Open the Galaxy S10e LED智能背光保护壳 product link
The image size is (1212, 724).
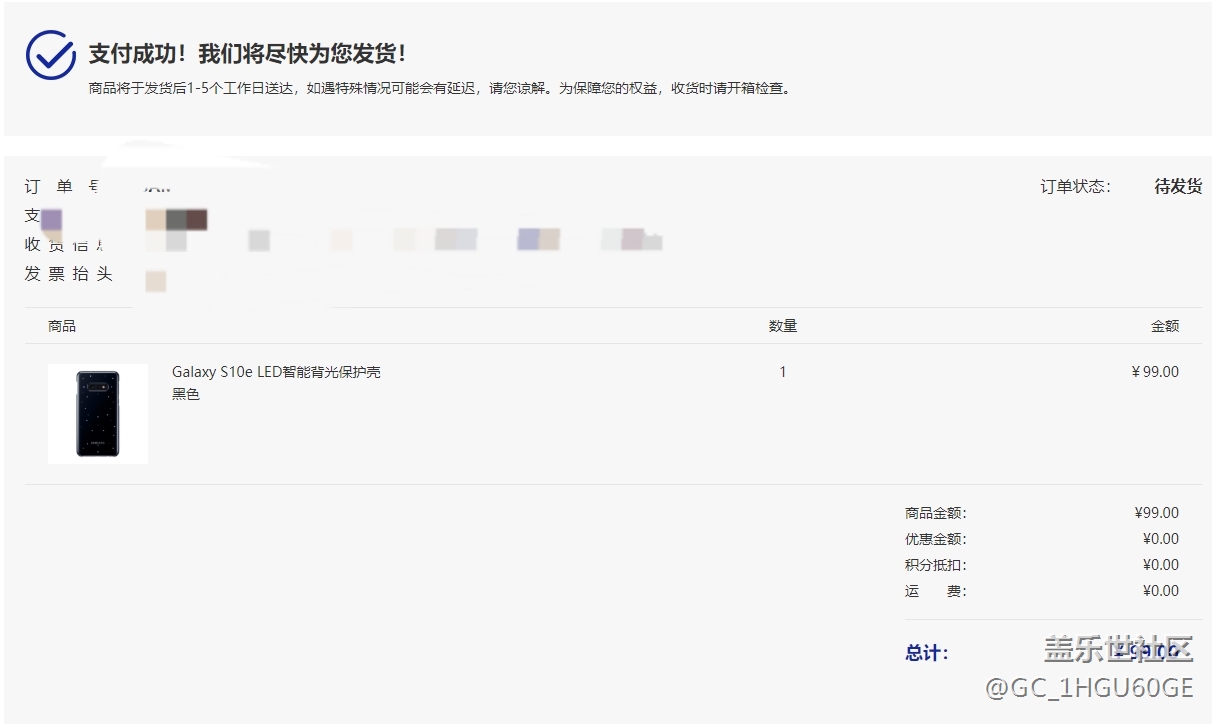276,372
